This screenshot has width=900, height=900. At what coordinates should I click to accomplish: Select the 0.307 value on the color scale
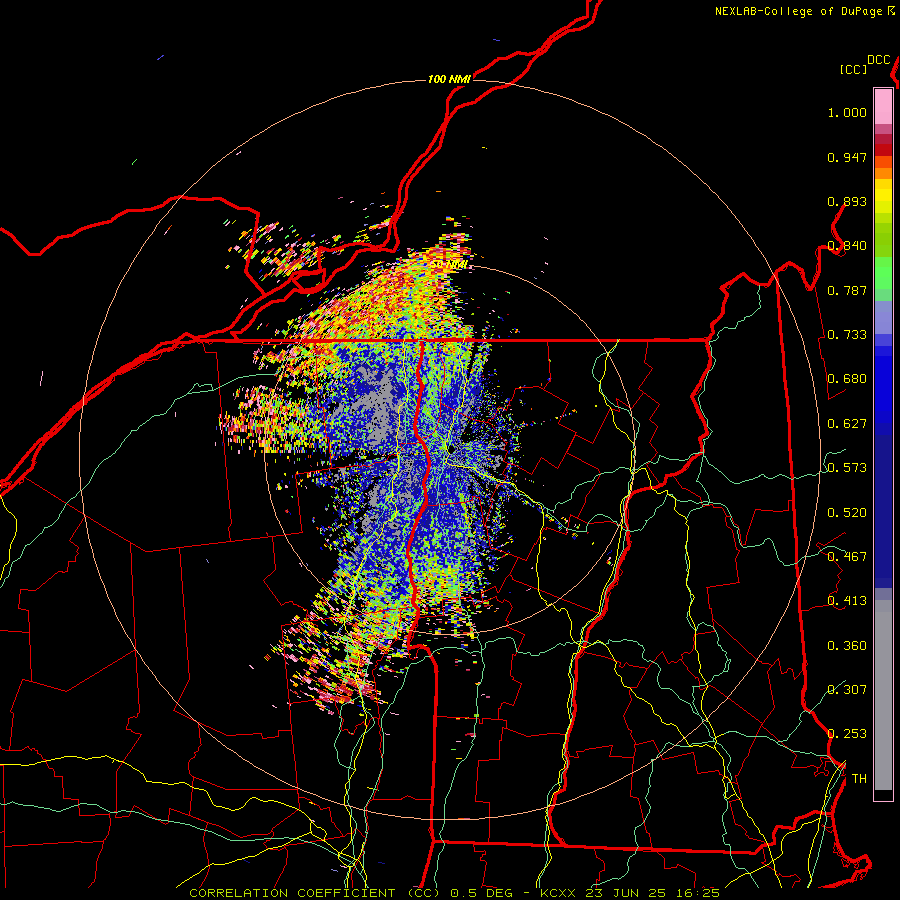coord(847,689)
